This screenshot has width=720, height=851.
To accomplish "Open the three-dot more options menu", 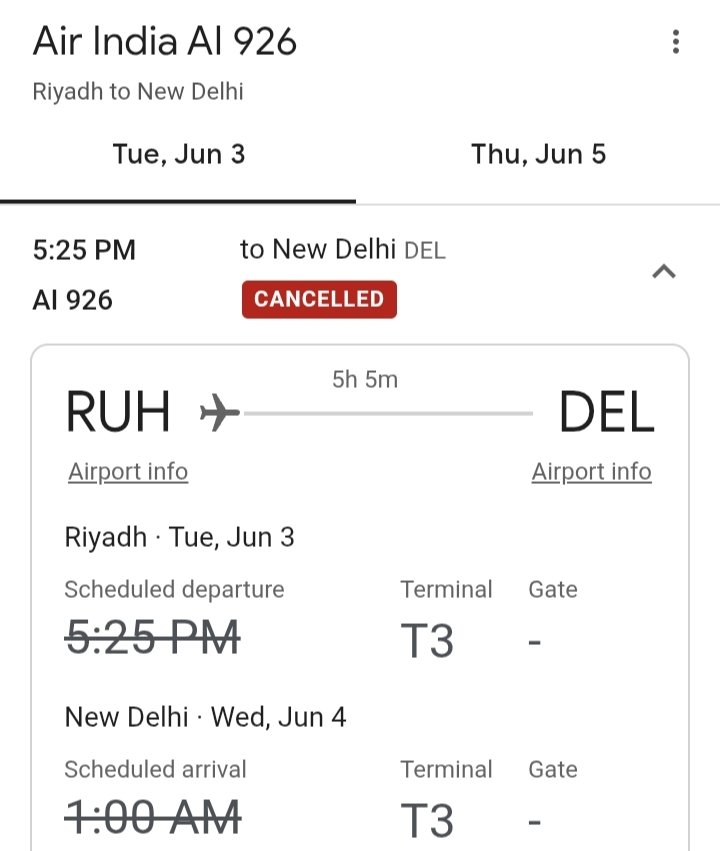I will (x=676, y=42).
